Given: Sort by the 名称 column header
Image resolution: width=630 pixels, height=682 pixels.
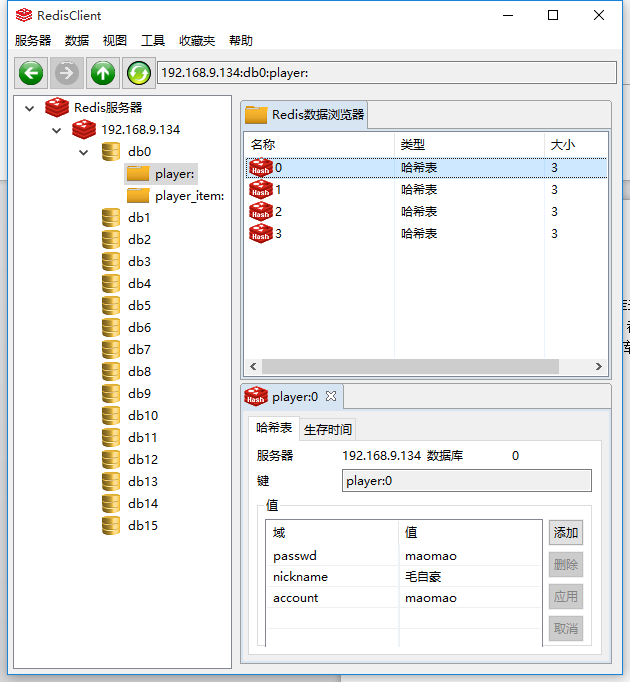Looking at the screenshot, I should point(319,144).
